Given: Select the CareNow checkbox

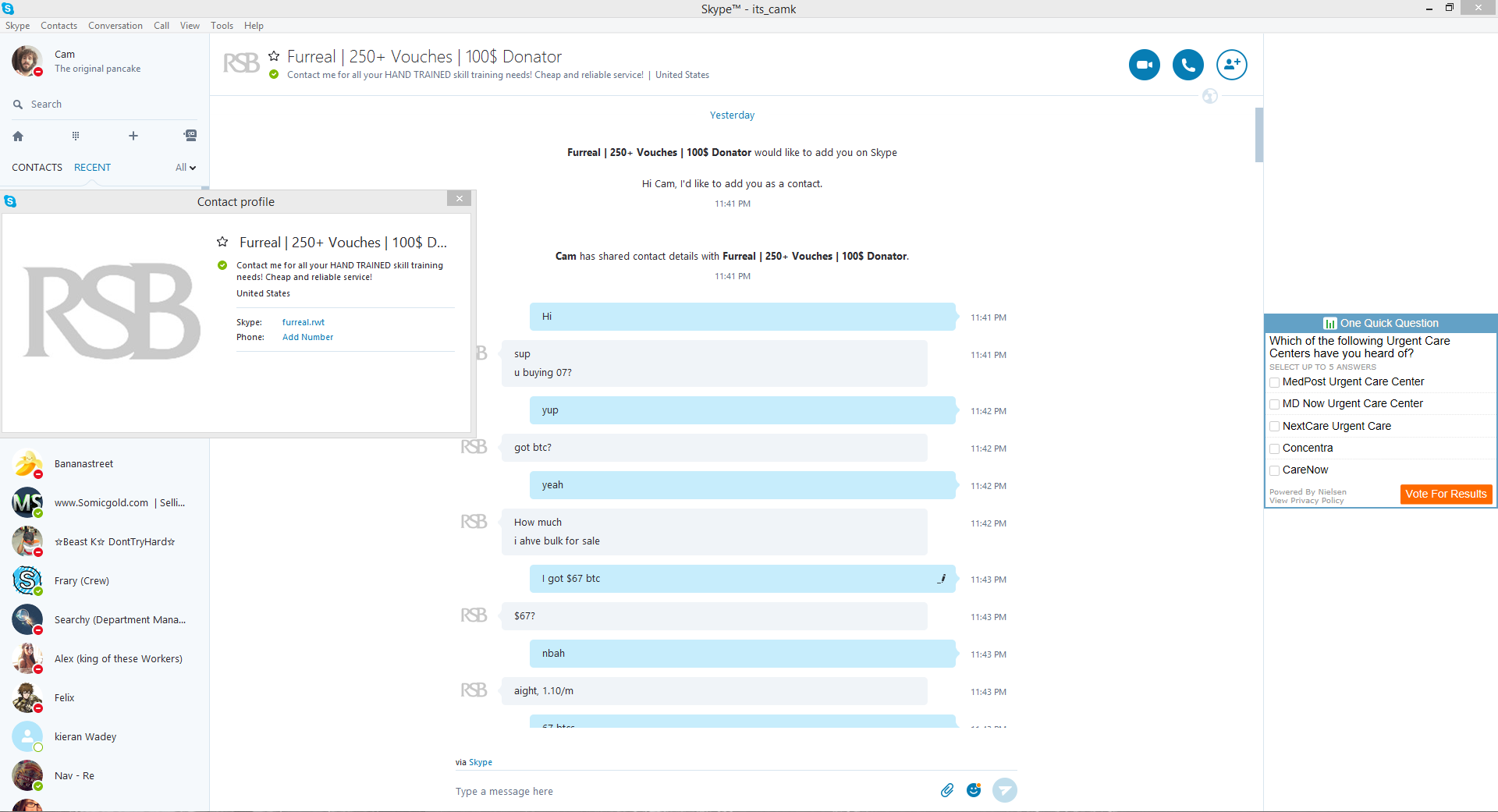Looking at the screenshot, I should tap(1274, 470).
